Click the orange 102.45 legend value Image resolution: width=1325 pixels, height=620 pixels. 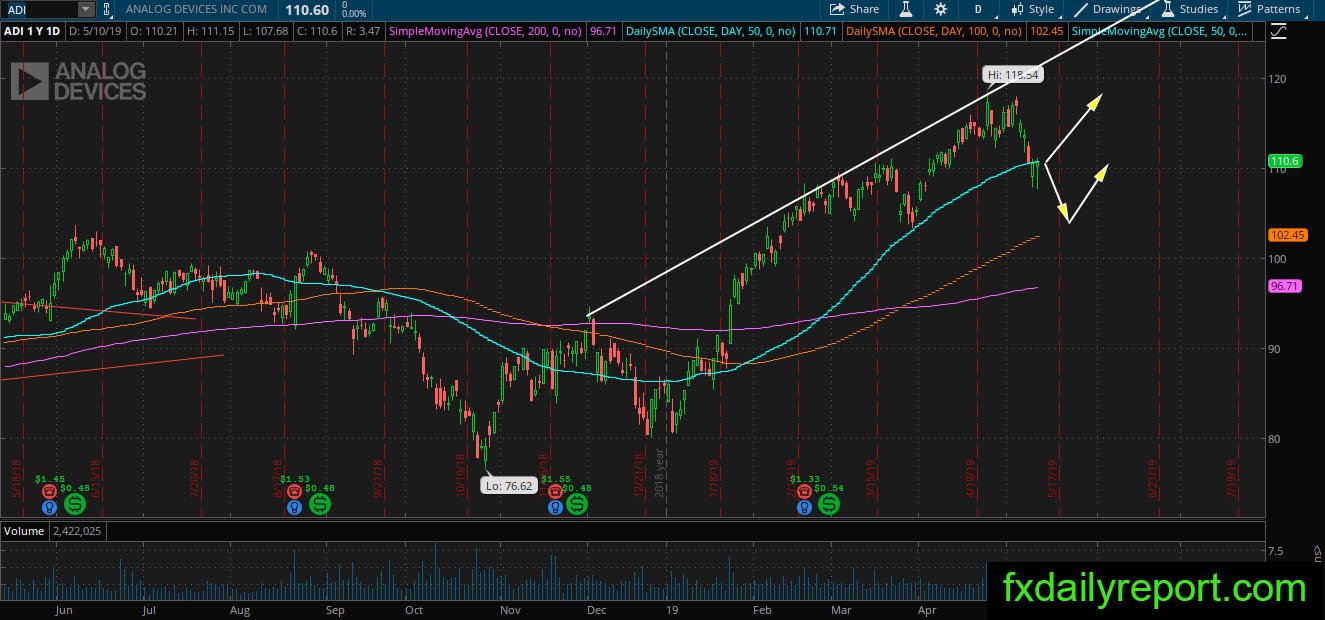(1046, 32)
